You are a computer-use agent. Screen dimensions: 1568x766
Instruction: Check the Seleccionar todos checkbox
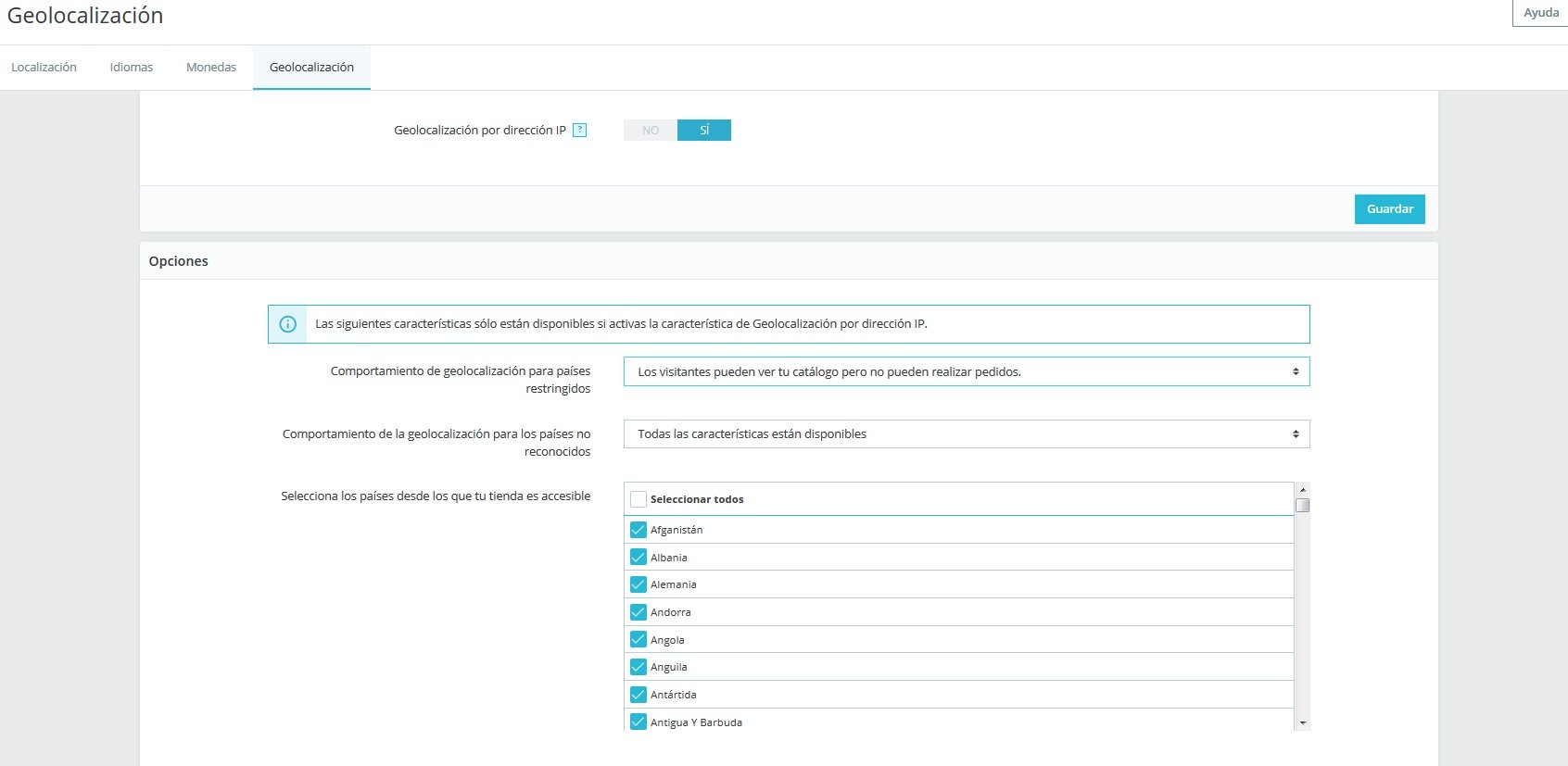(x=638, y=499)
